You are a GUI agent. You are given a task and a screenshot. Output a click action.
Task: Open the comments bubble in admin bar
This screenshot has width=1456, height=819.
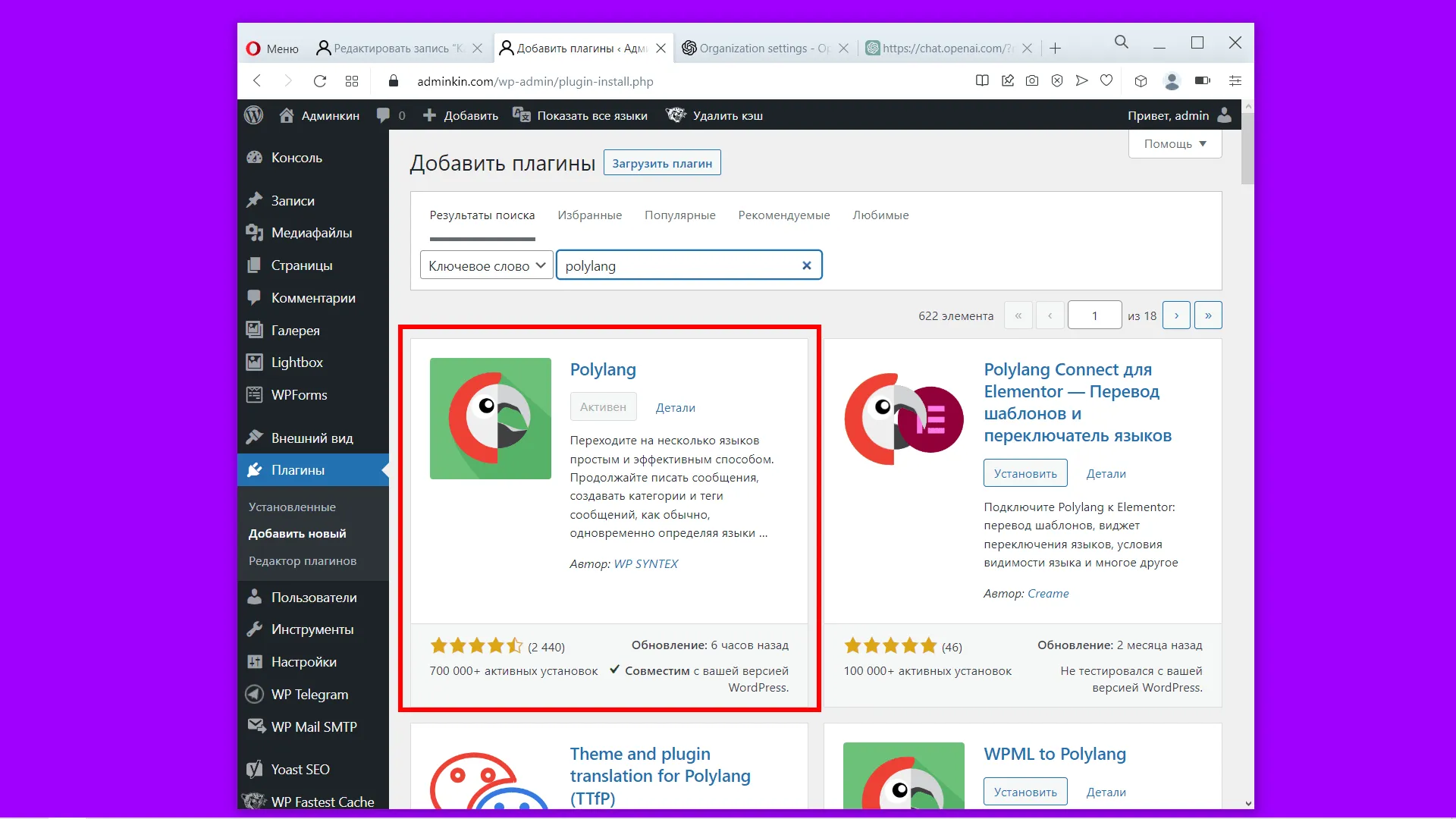391,115
